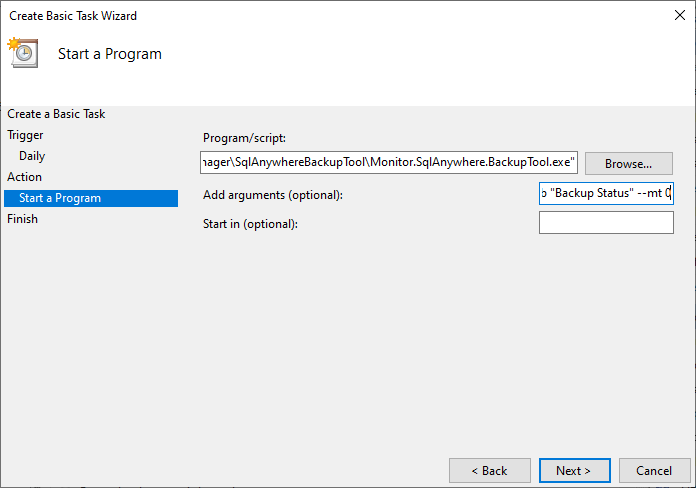Click the Start in (optional) label
Screen dimensions: 696x488
(x=250, y=223)
